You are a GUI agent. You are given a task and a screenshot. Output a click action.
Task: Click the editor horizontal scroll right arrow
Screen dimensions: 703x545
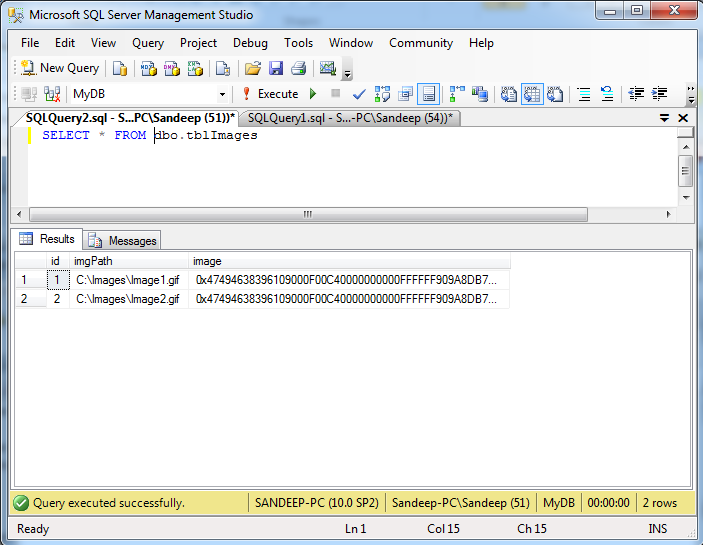pyautogui.click(x=668, y=214)
